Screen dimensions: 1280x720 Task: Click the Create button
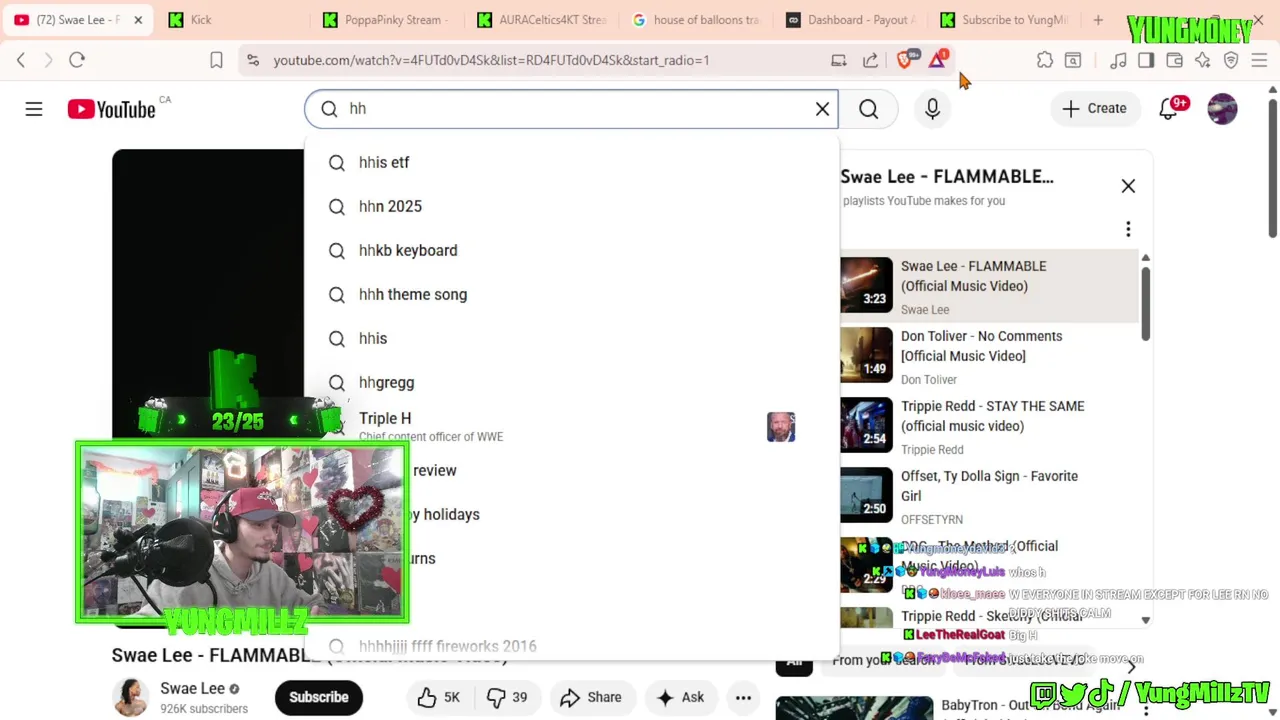(1094, 109)
